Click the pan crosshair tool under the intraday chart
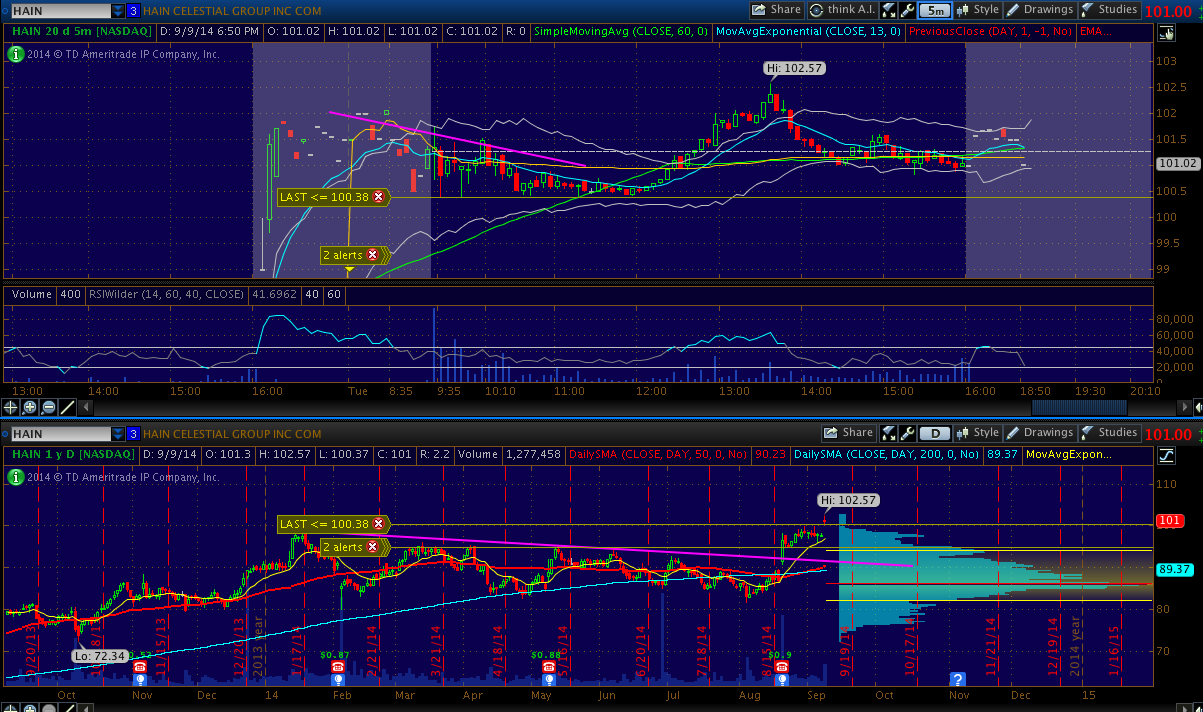The width and height of the screenshot is (1203, 712). [11, 407]
